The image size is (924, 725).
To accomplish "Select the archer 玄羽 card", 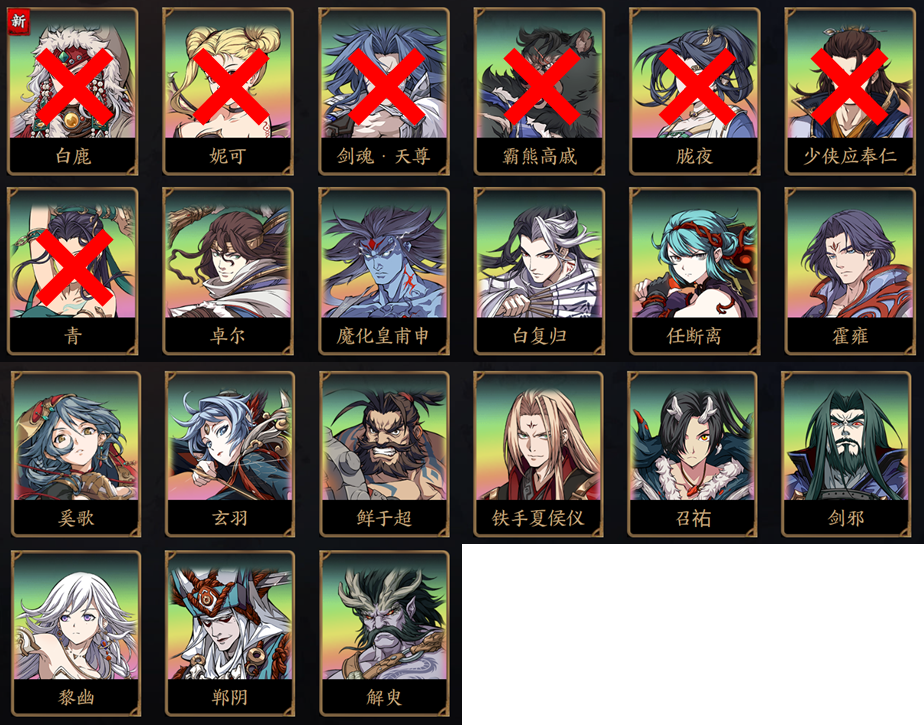I will click(x=230, y=454).
